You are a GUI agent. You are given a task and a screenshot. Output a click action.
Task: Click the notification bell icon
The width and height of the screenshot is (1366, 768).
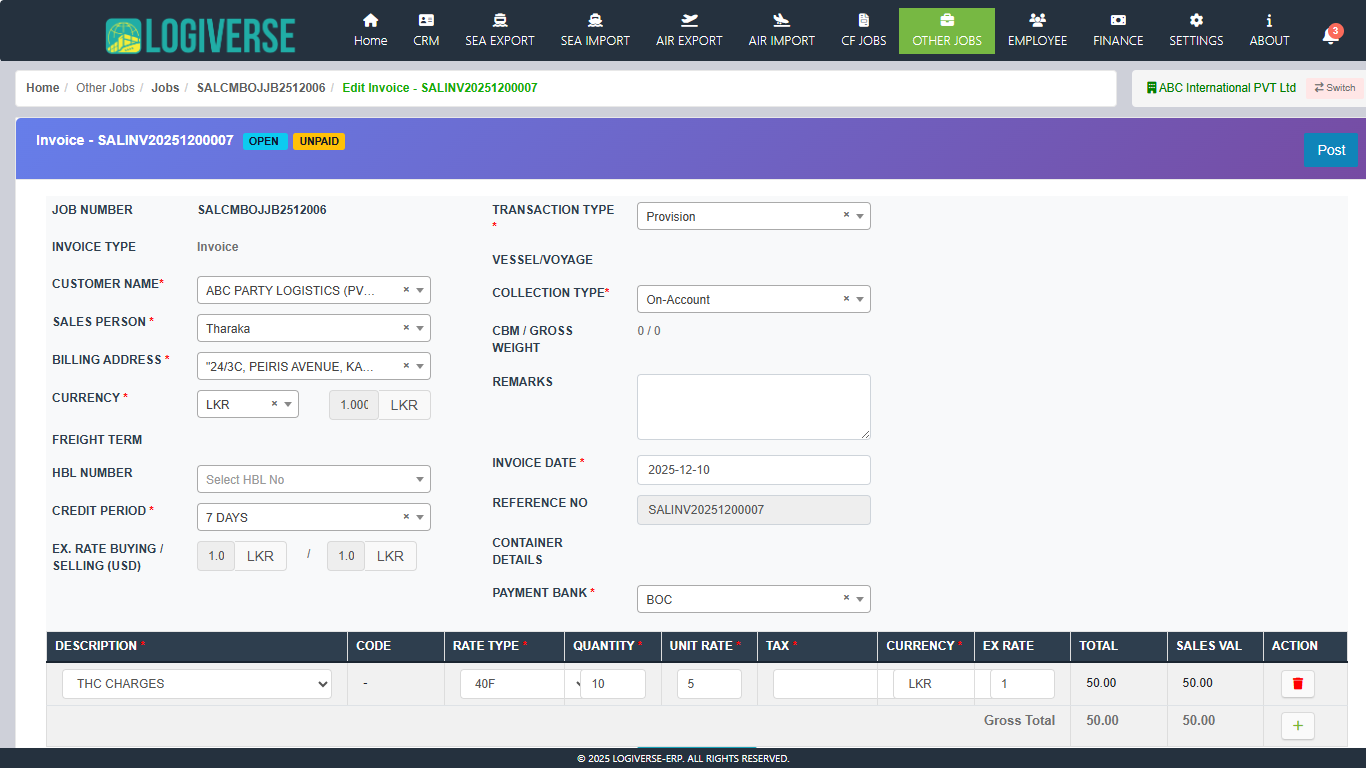click(1329, 36)
